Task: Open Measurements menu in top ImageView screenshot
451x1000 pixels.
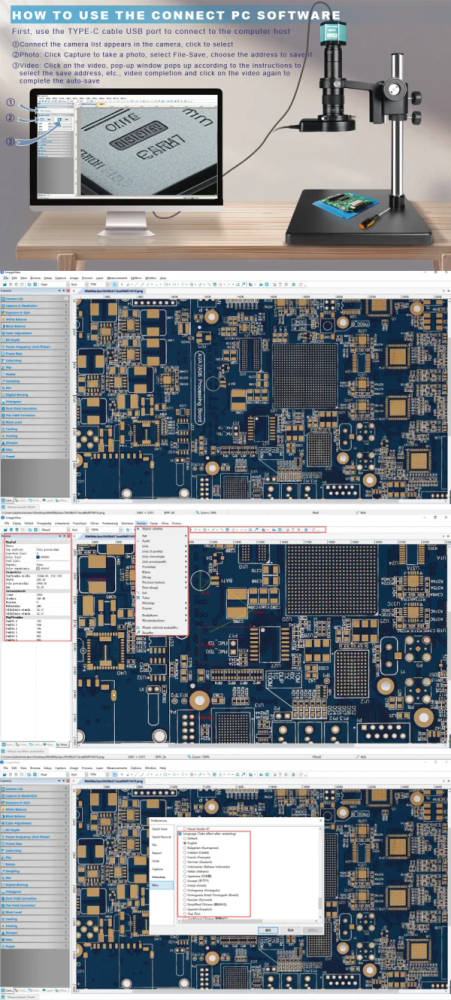Action: point(117,278)
